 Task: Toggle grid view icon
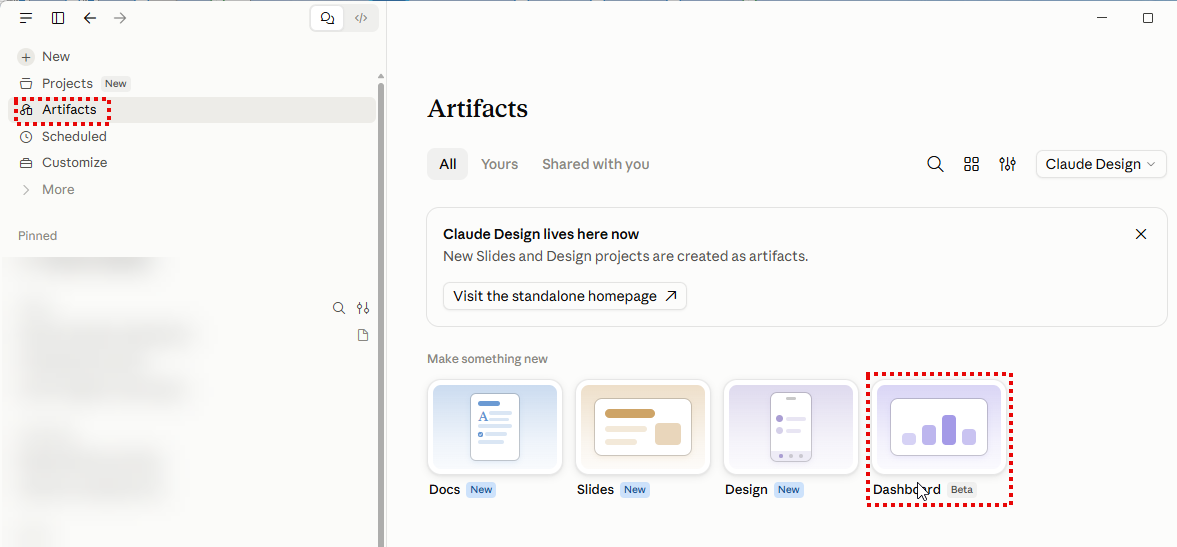tap(971, 164)
